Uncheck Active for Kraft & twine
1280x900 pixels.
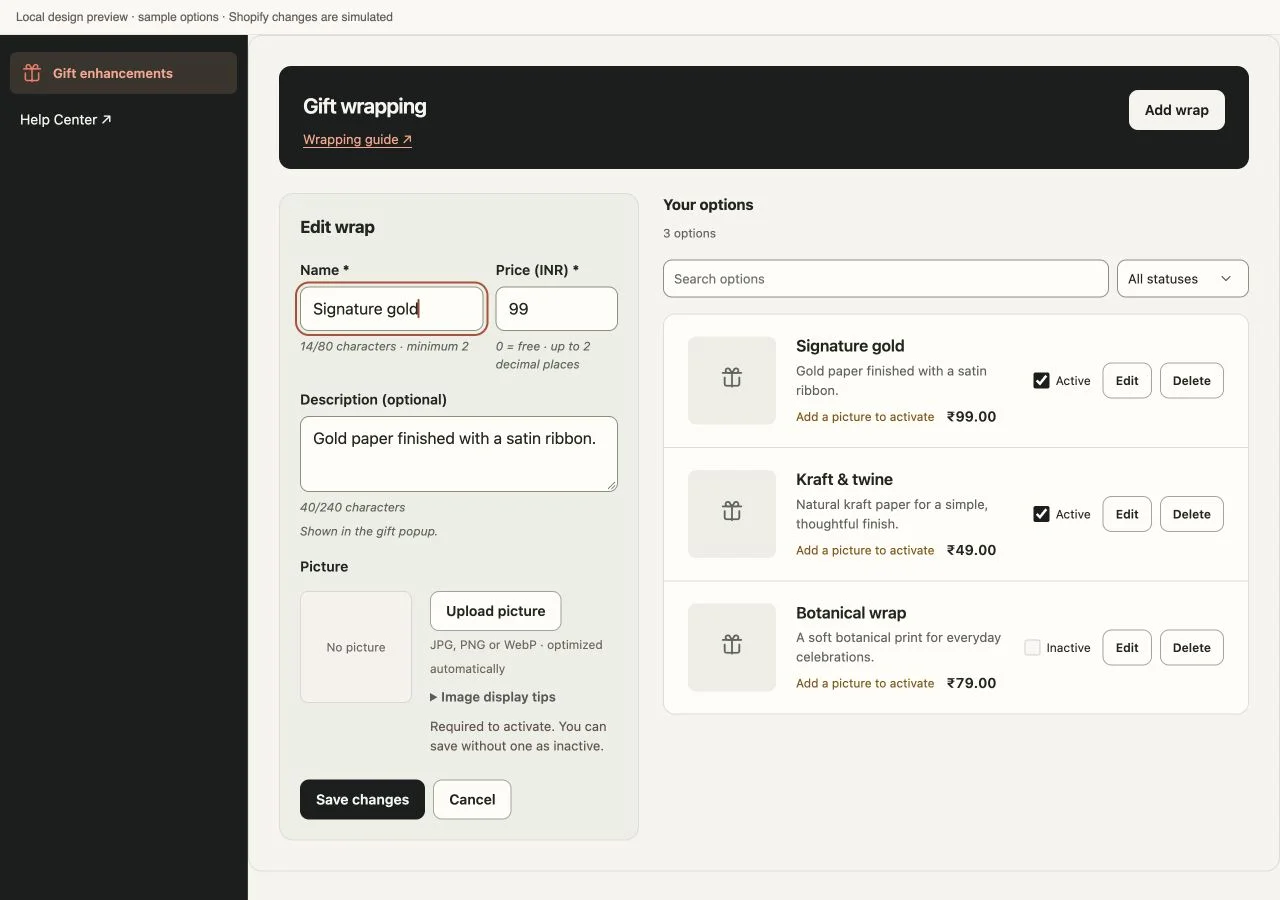(1041, 514)
